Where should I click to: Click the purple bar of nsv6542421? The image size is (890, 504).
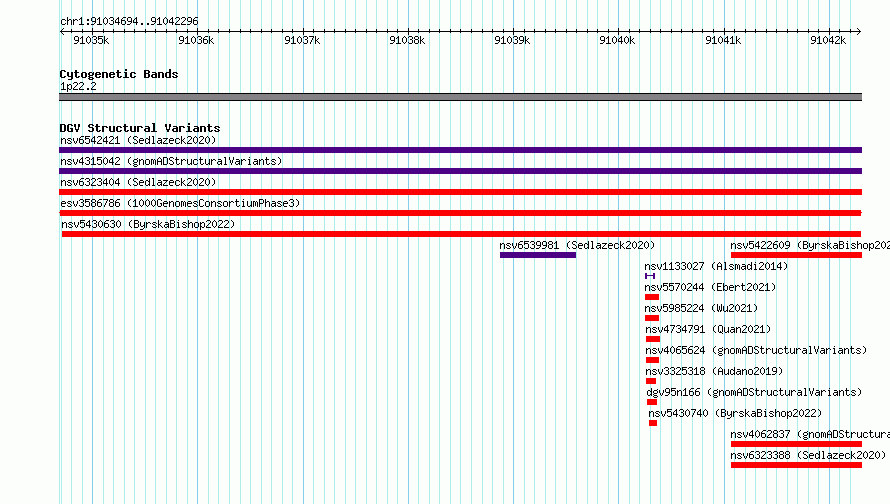click(460, 150)
